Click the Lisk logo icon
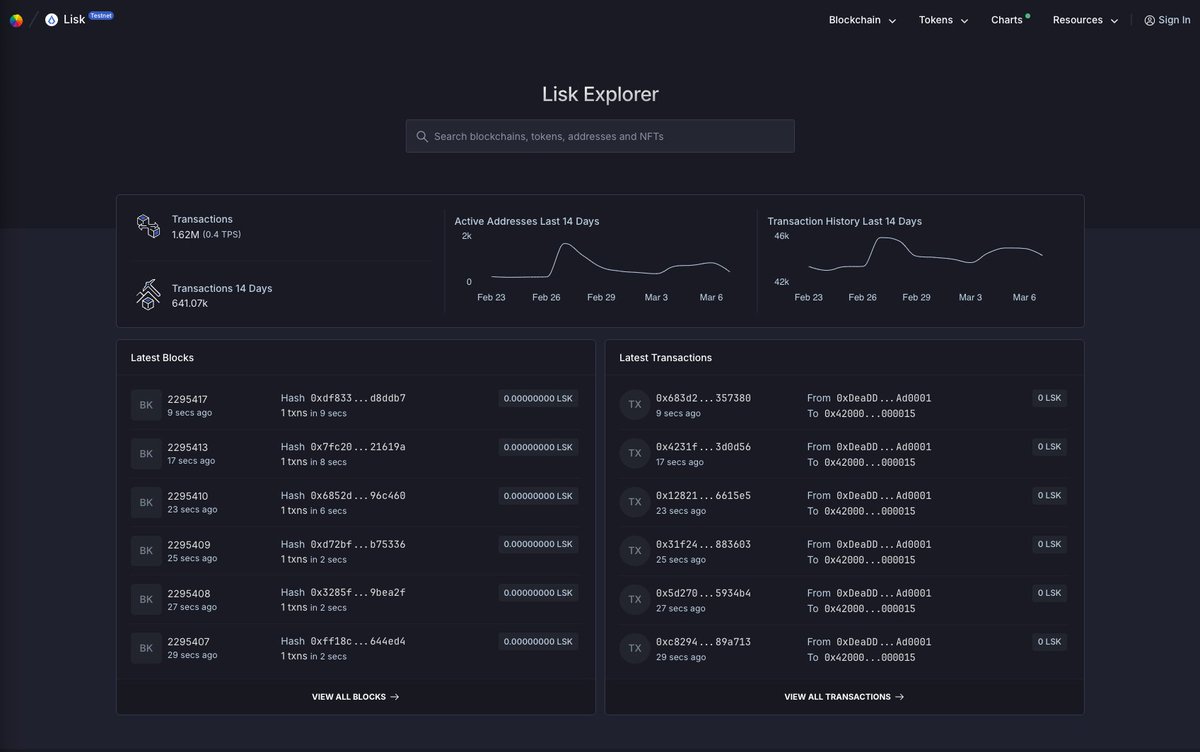Viewport: 1200px width, 752px height. [52, 20]
